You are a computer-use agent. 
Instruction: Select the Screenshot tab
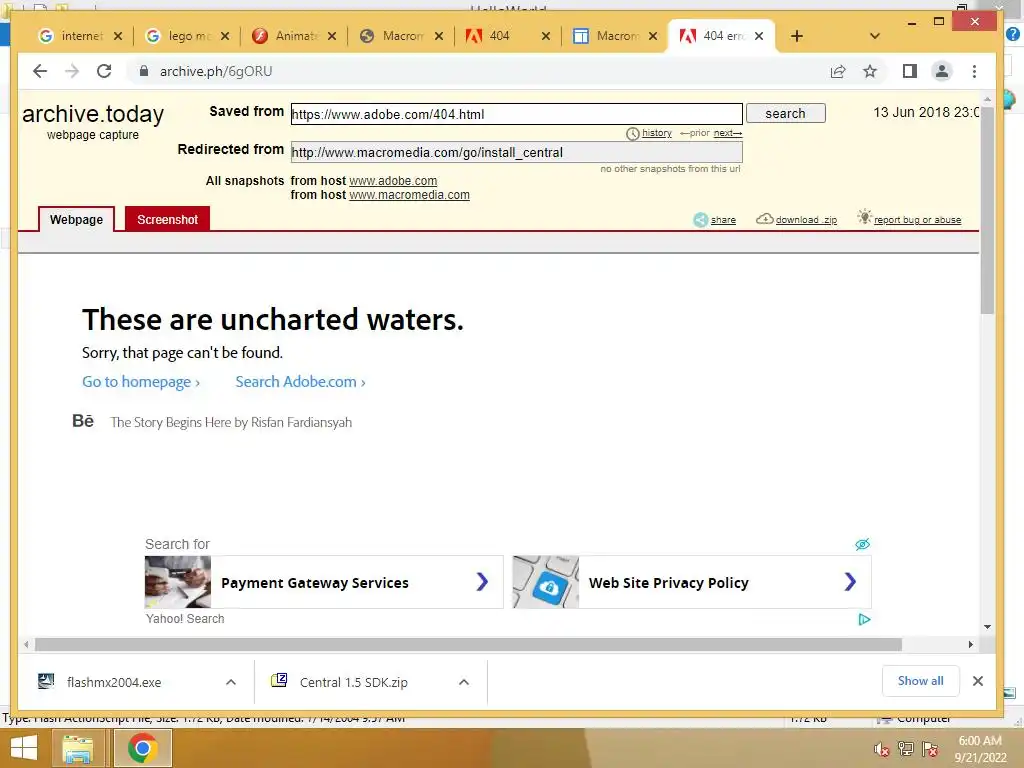pyautogui.click(x=167, y=219)
